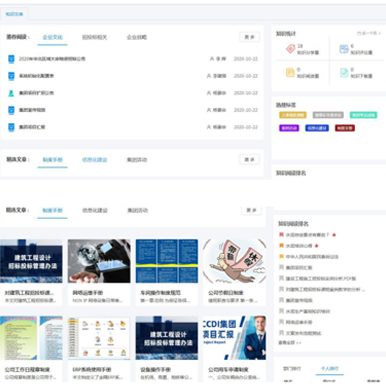
Task: Open the ERP系统使用手册 thumbnail
Action: 99,338
